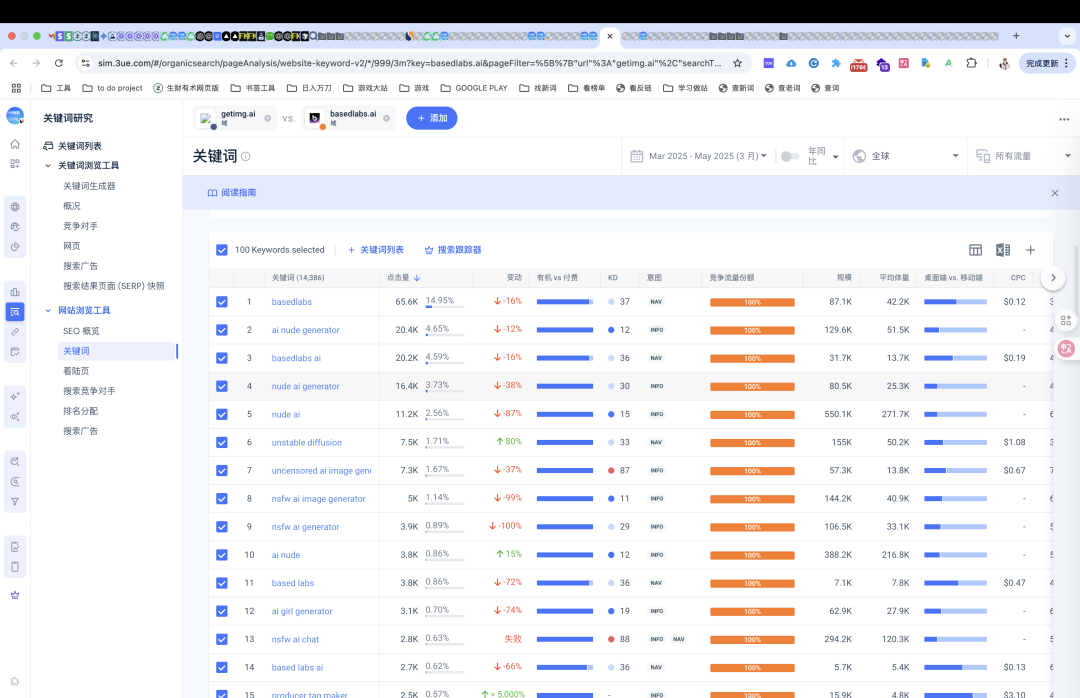Screen dimensions: 1080x698
Task: Uncheck the nsfw ai chat row
Action: 222,639
